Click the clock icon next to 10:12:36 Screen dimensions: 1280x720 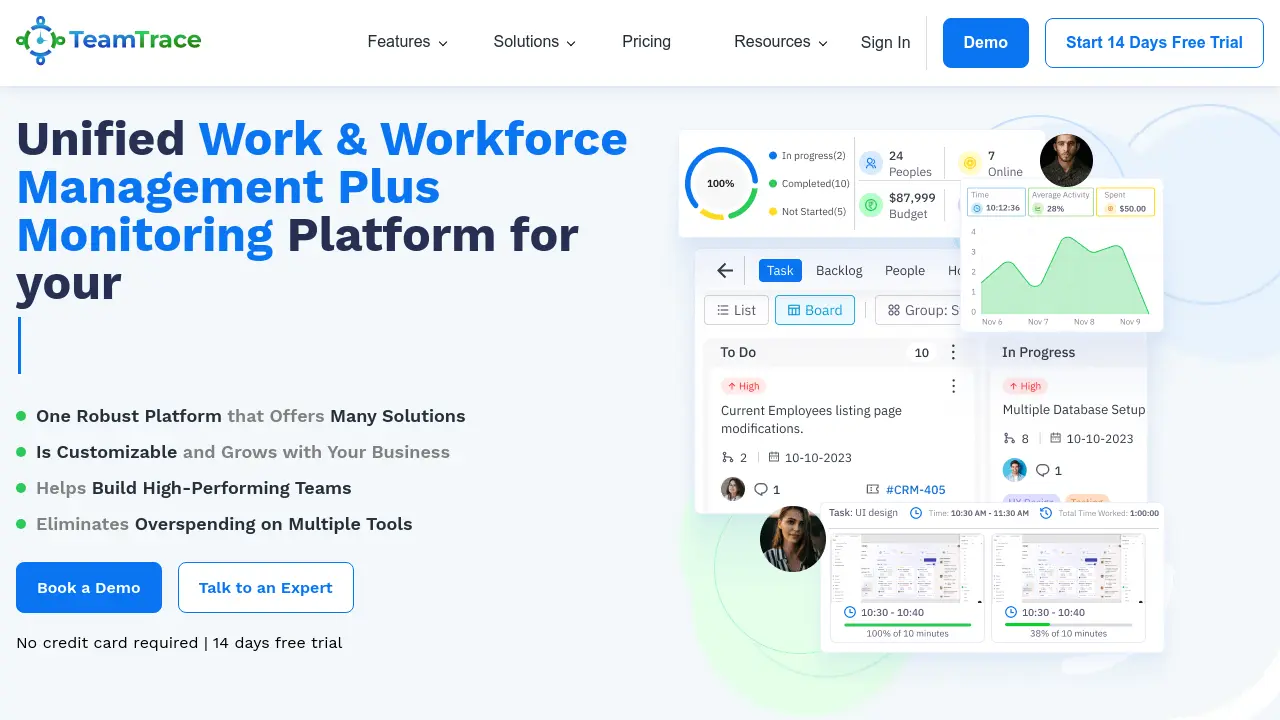(x=978, y=208)
